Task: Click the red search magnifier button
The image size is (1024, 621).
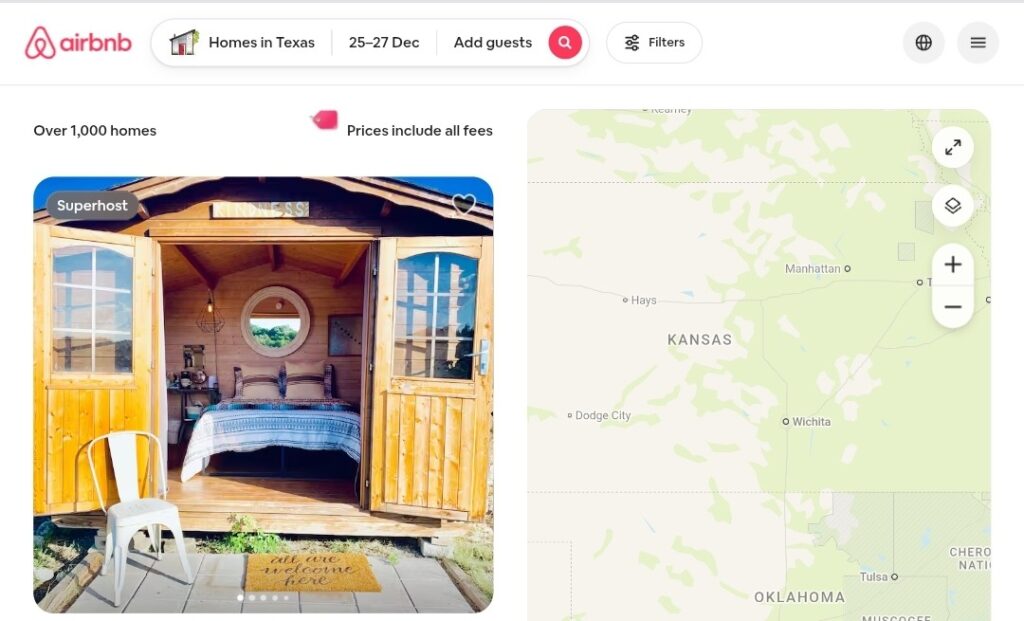Action: (565, 42)
